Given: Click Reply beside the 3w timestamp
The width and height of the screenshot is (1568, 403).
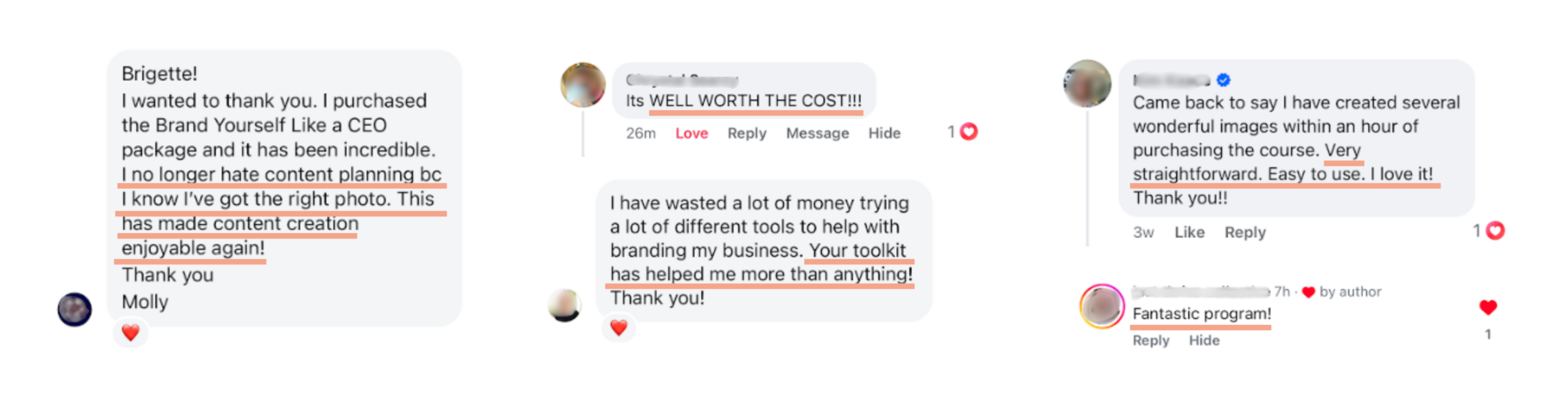Looking at the screenshot, I should coord(1245,232).
